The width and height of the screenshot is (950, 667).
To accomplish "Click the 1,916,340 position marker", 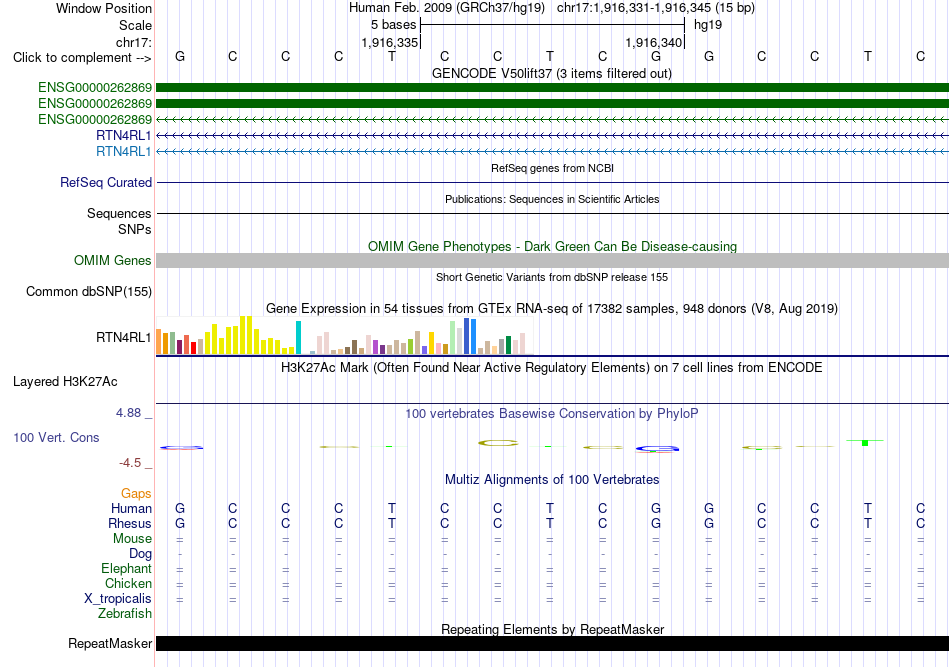I will (x=654, y=42).
